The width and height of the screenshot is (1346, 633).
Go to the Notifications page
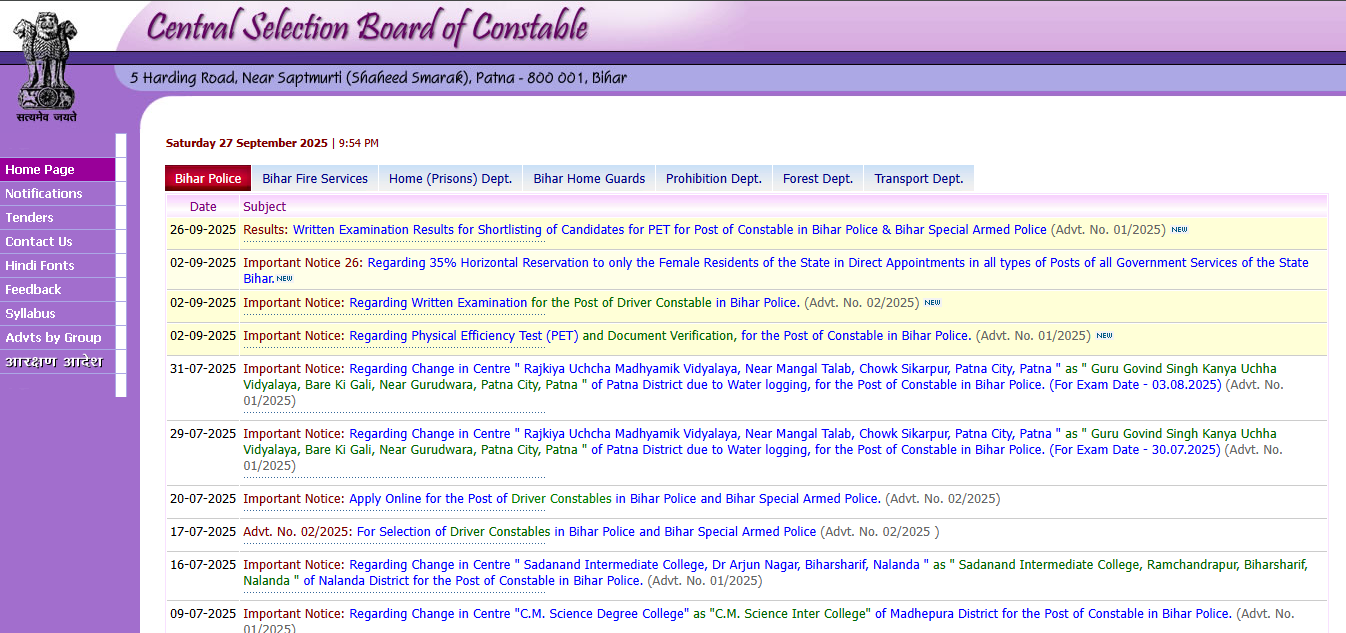coord(44,193)
